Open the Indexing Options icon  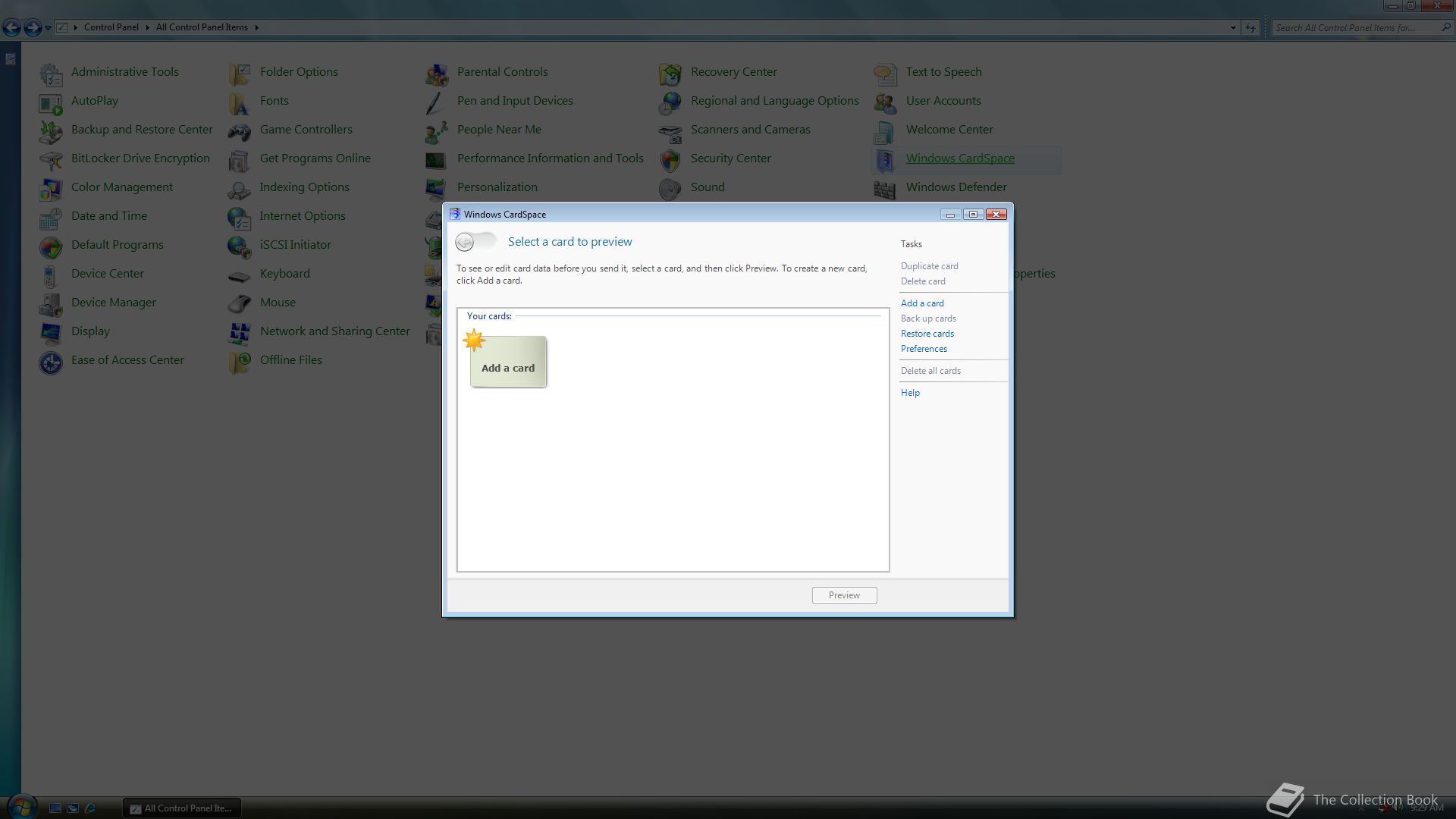[240, 189]
